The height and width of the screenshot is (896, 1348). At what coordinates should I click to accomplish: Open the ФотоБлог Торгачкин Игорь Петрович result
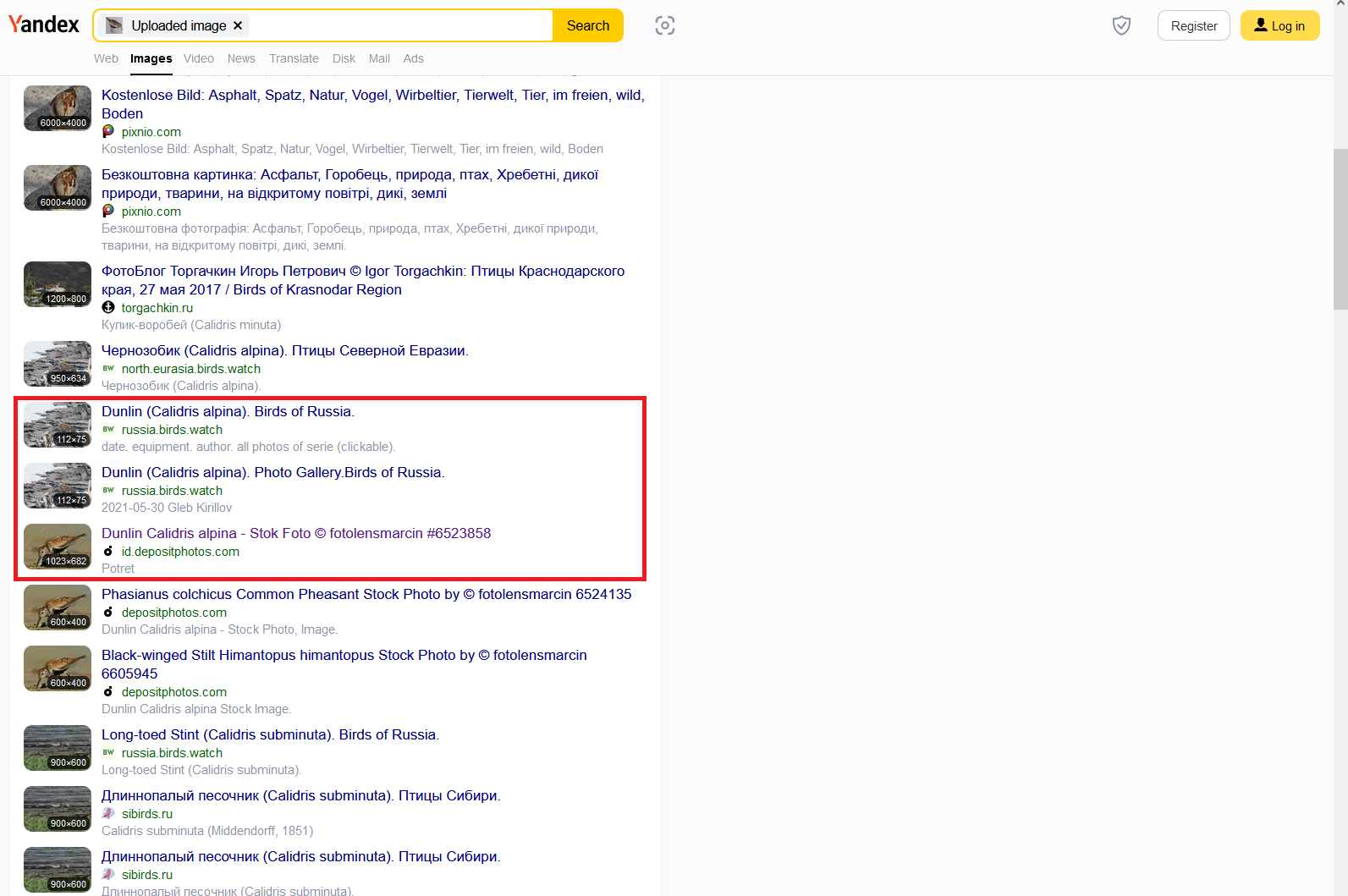click(363, 280)
